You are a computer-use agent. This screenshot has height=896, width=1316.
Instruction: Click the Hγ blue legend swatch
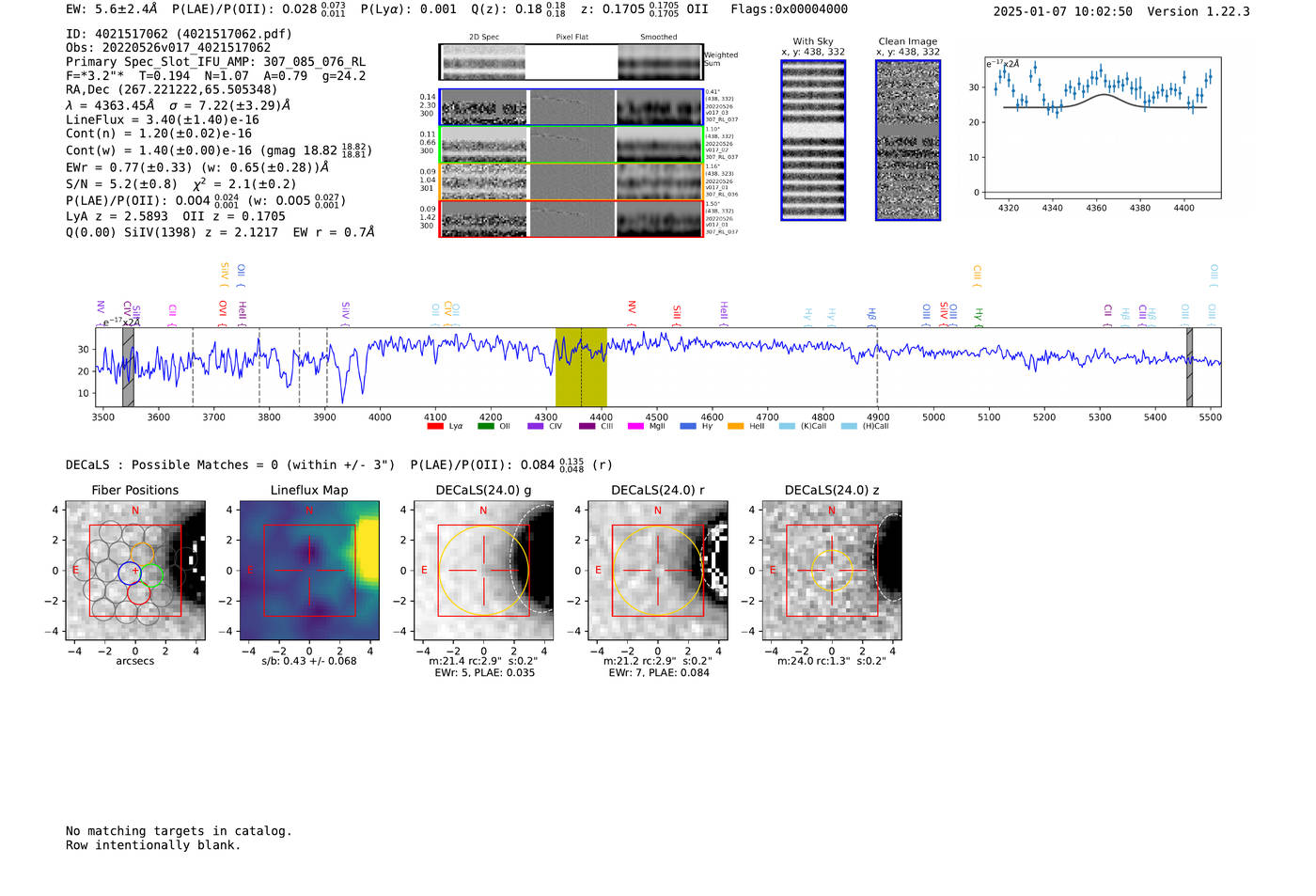[x=688, y=427]
